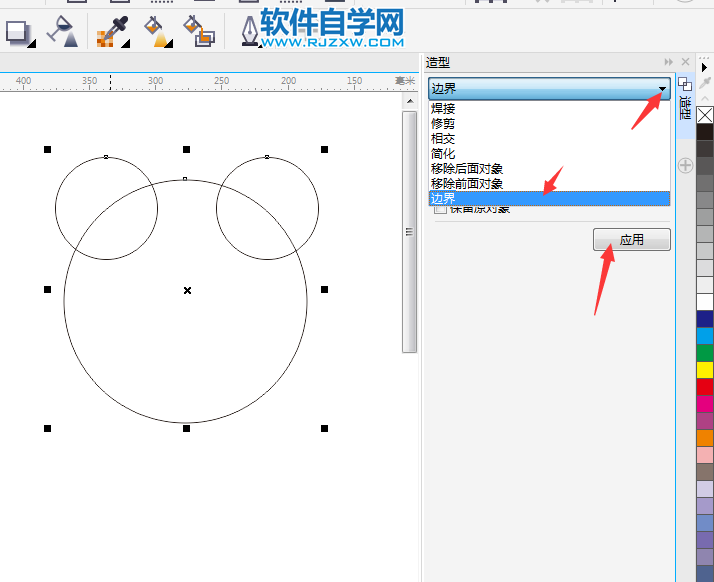The height and width of the screenshot is (582, 714).
Task: Close the 造型 docker panel
Action: pos(685,62)
